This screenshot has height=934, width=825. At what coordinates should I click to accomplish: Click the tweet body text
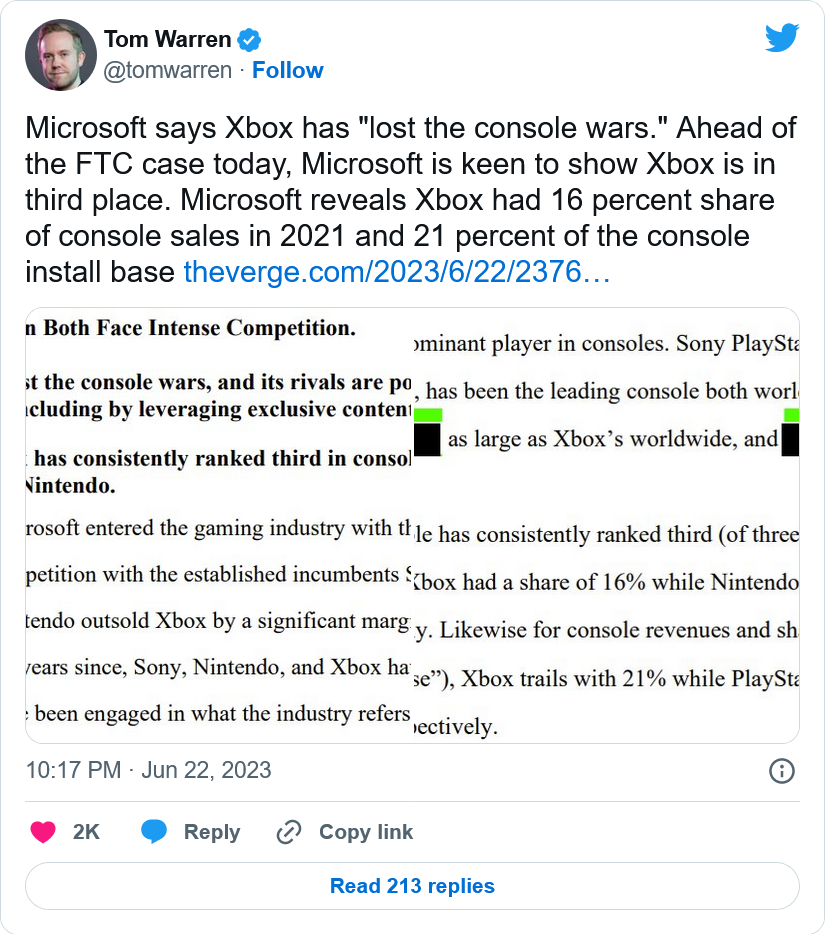400,199
